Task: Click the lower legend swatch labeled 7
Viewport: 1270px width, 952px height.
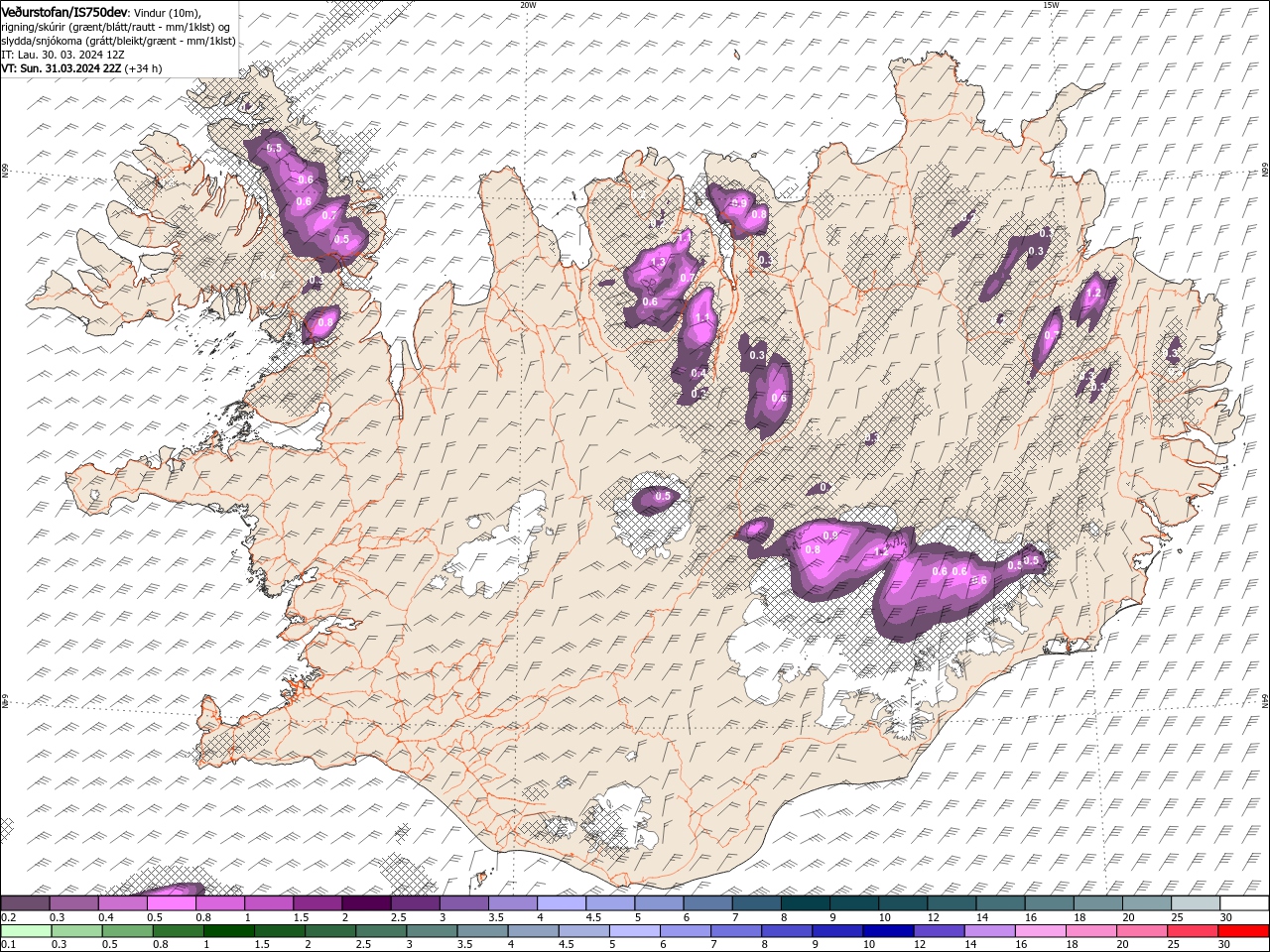Action: point(735,931)
